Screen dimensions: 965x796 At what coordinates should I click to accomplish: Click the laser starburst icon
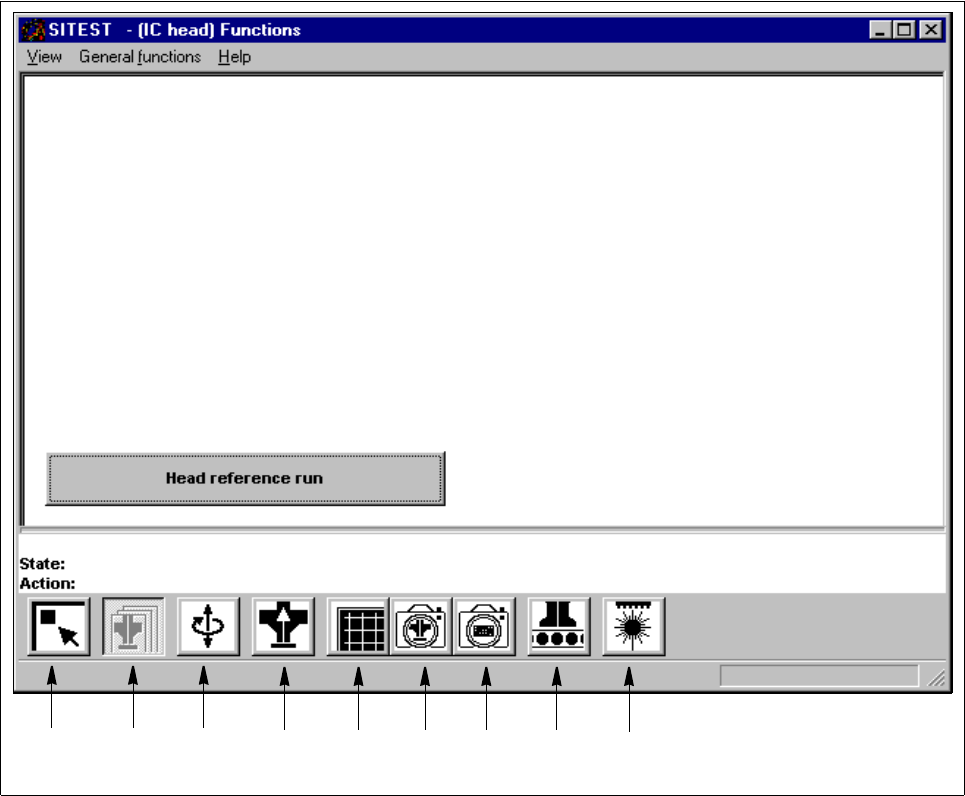pos(633,627)
